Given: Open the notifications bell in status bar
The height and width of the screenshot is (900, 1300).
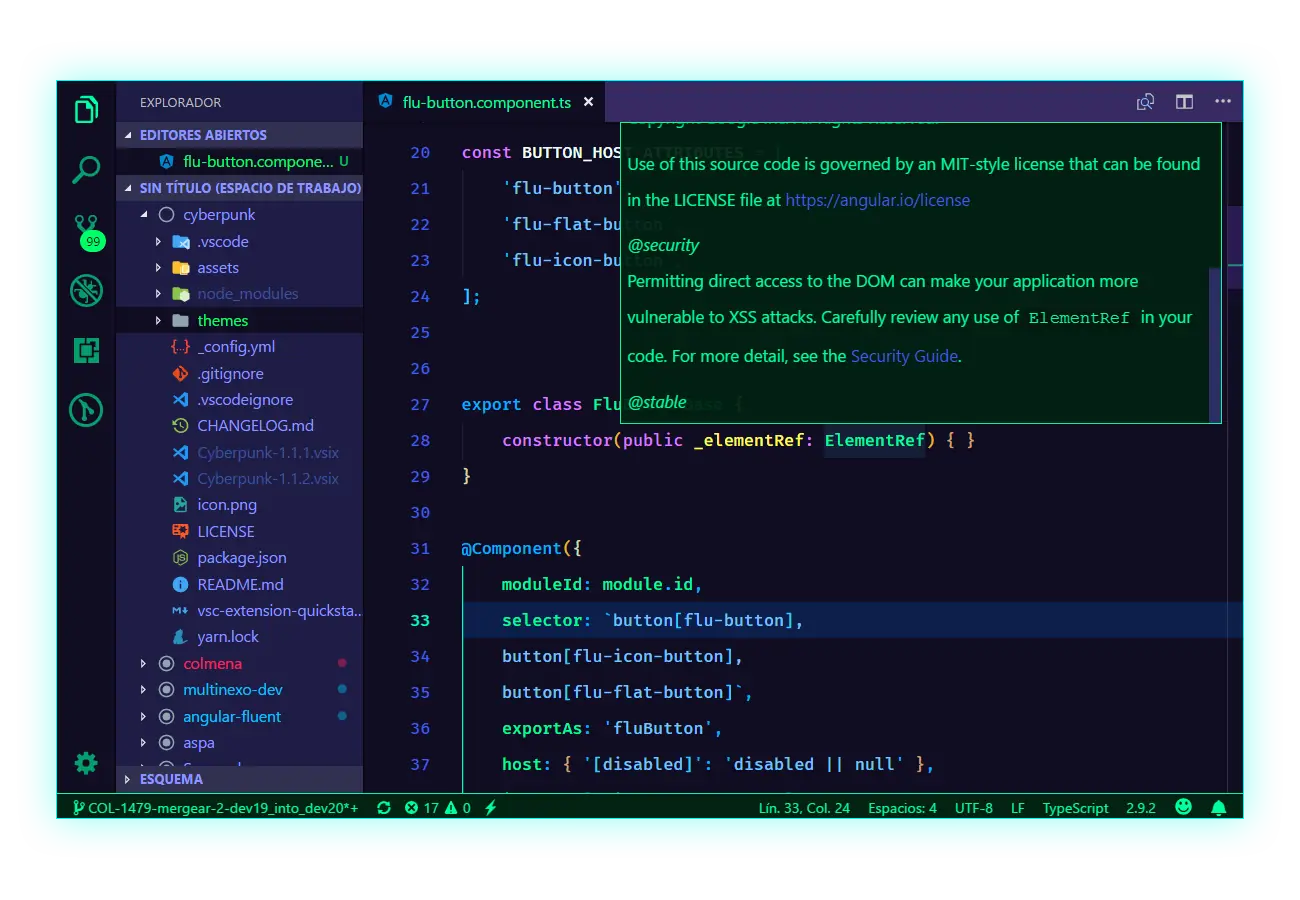Looking at the screenshot, I should pos(1218,807).
